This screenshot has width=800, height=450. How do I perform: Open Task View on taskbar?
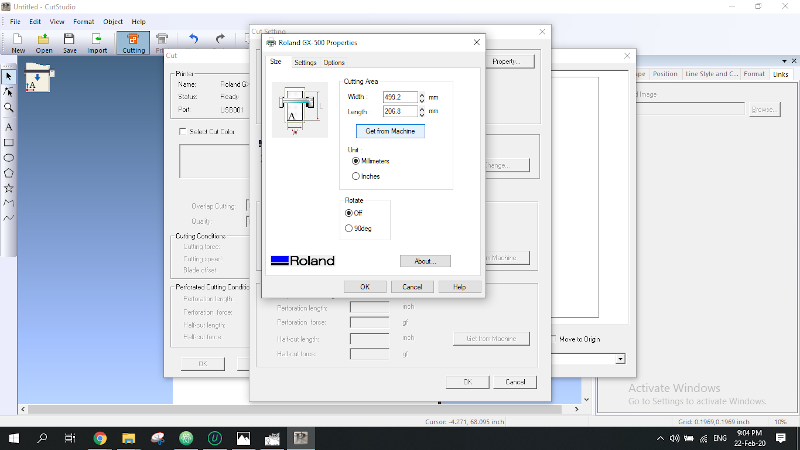70,438
